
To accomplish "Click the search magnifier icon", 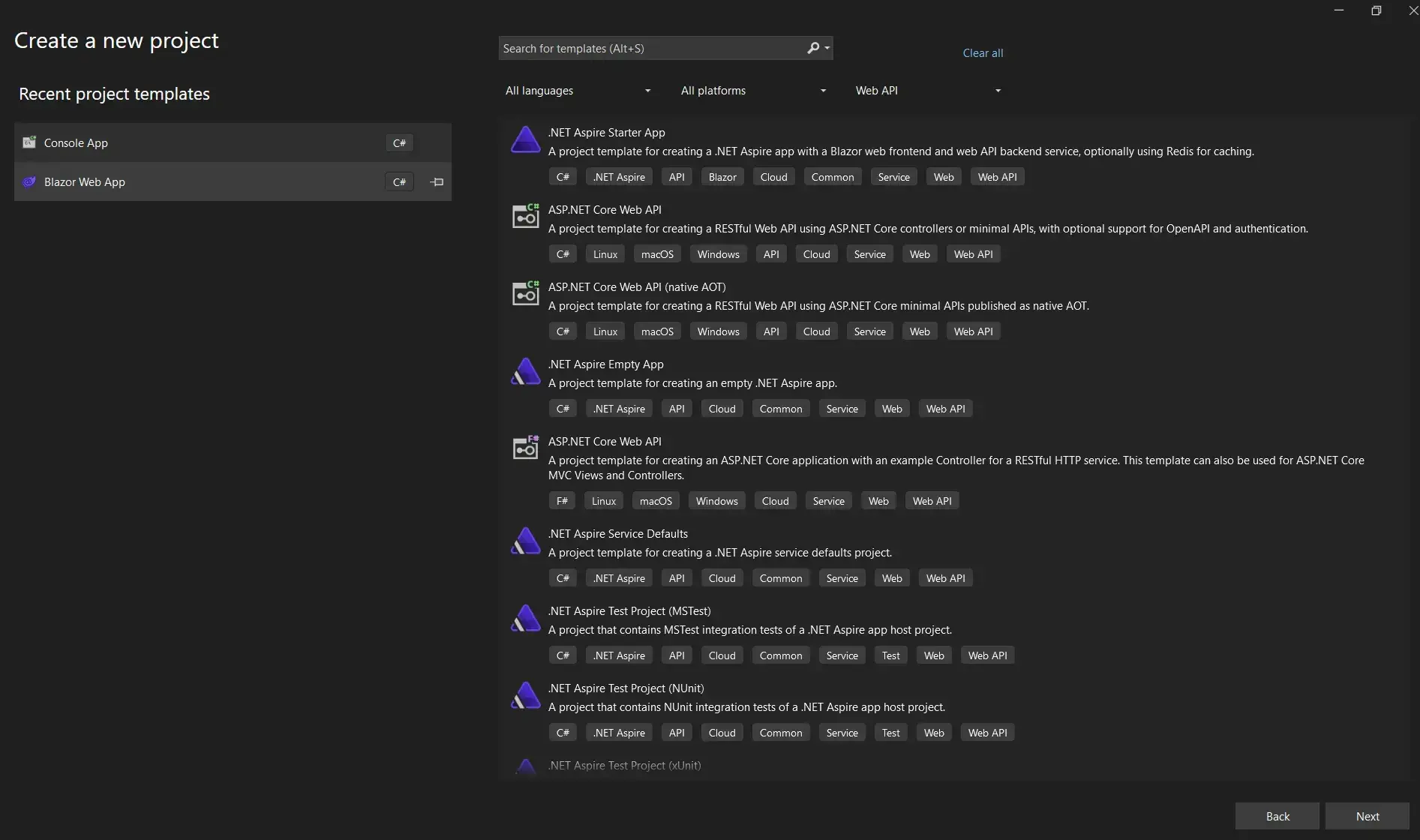I will click(813, 48).
